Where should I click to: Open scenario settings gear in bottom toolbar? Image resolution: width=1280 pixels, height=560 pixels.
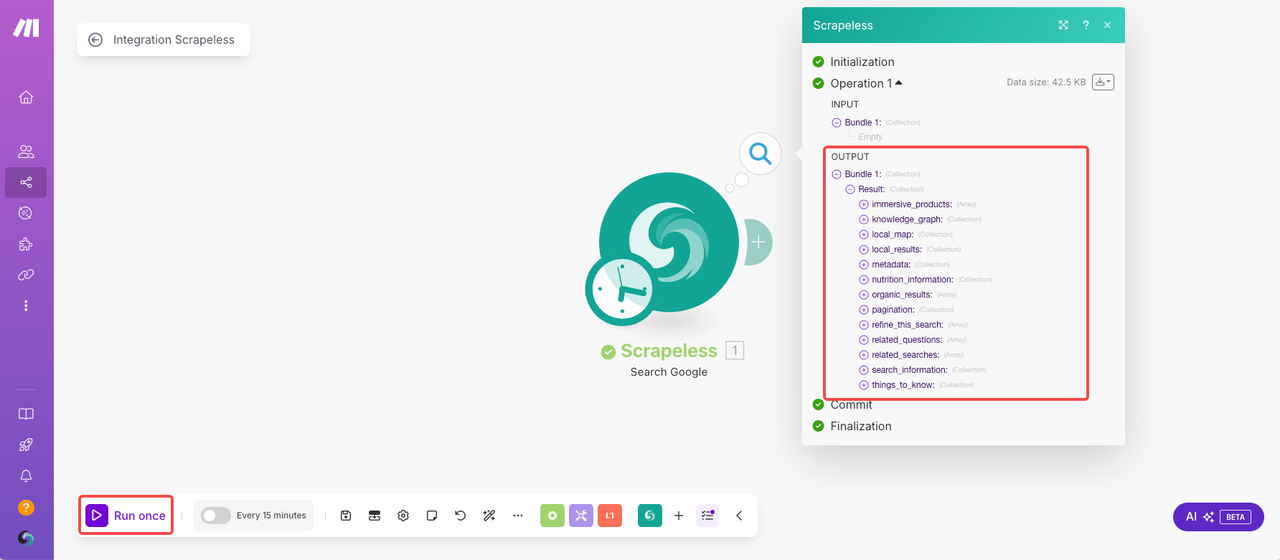403,515
